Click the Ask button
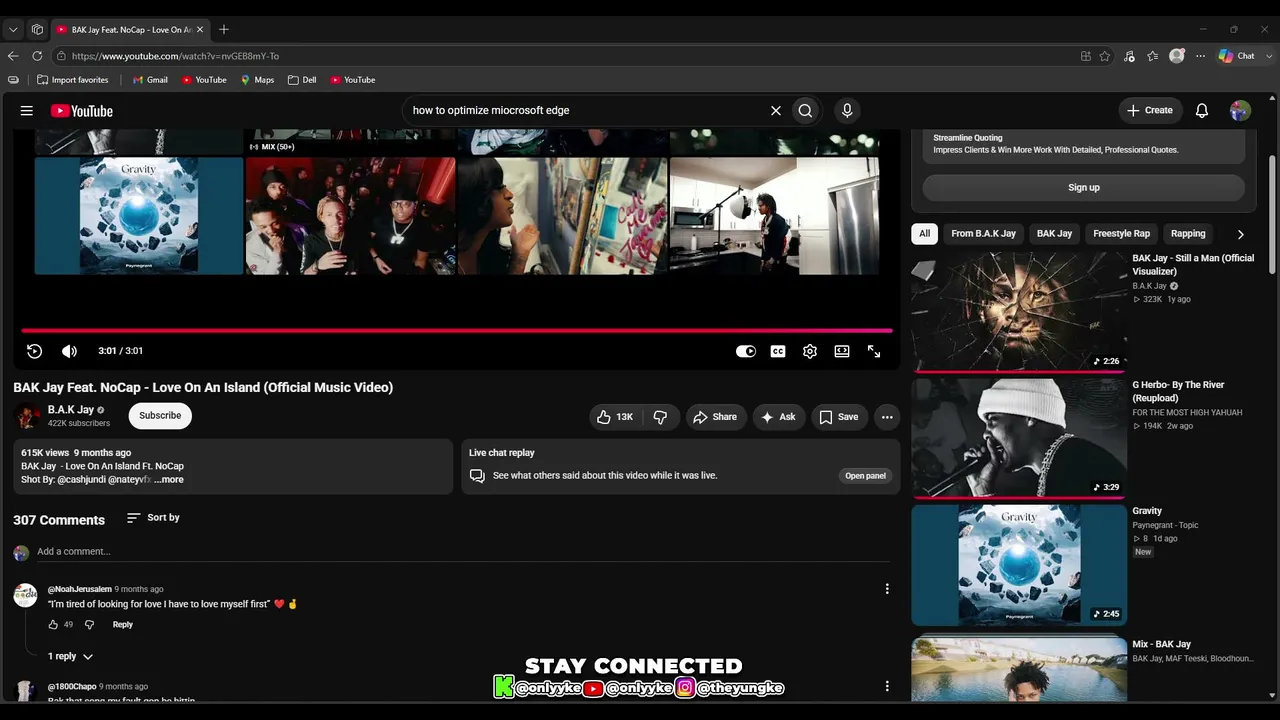Image resolution: width=1280 pixels, height=720 pixels. tap(778, 417)
